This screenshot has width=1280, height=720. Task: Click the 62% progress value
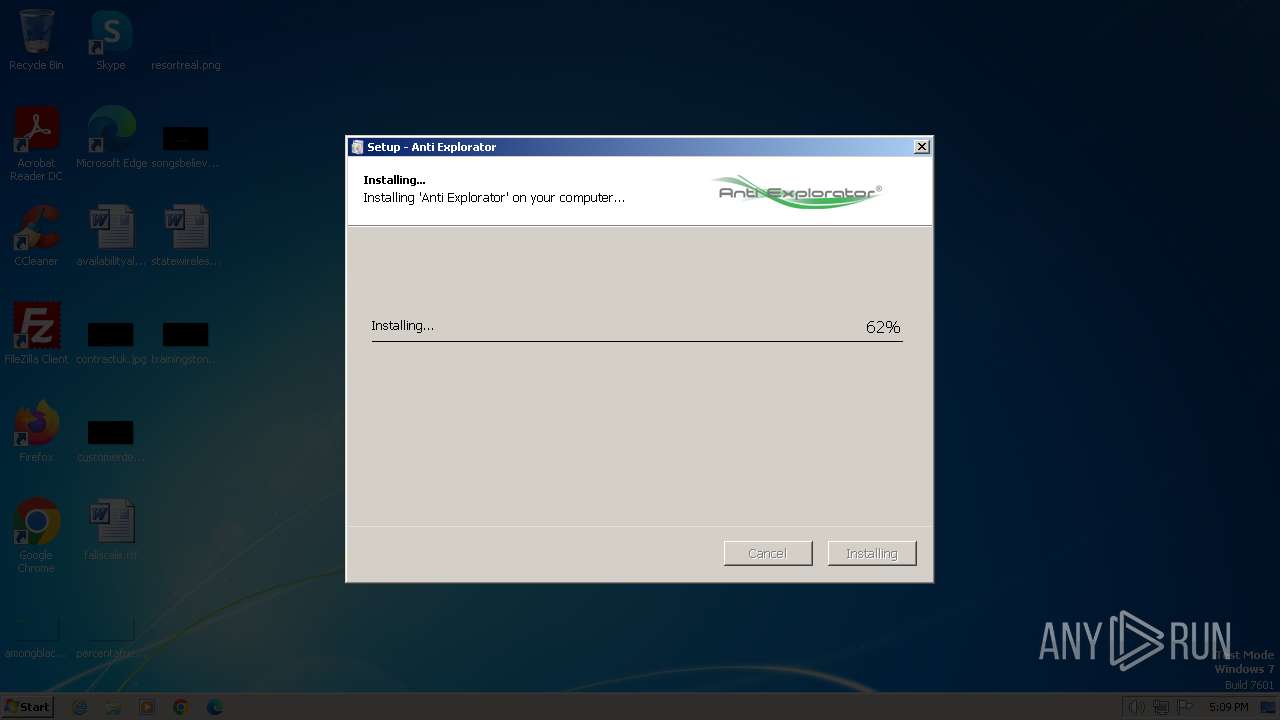pyautogui.click(x=883, y=327)
